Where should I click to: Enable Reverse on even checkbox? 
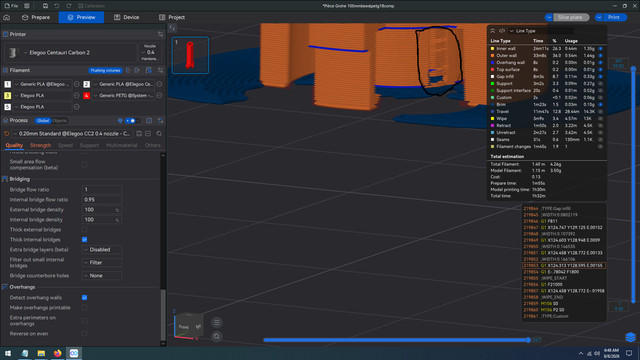(84, 333)
